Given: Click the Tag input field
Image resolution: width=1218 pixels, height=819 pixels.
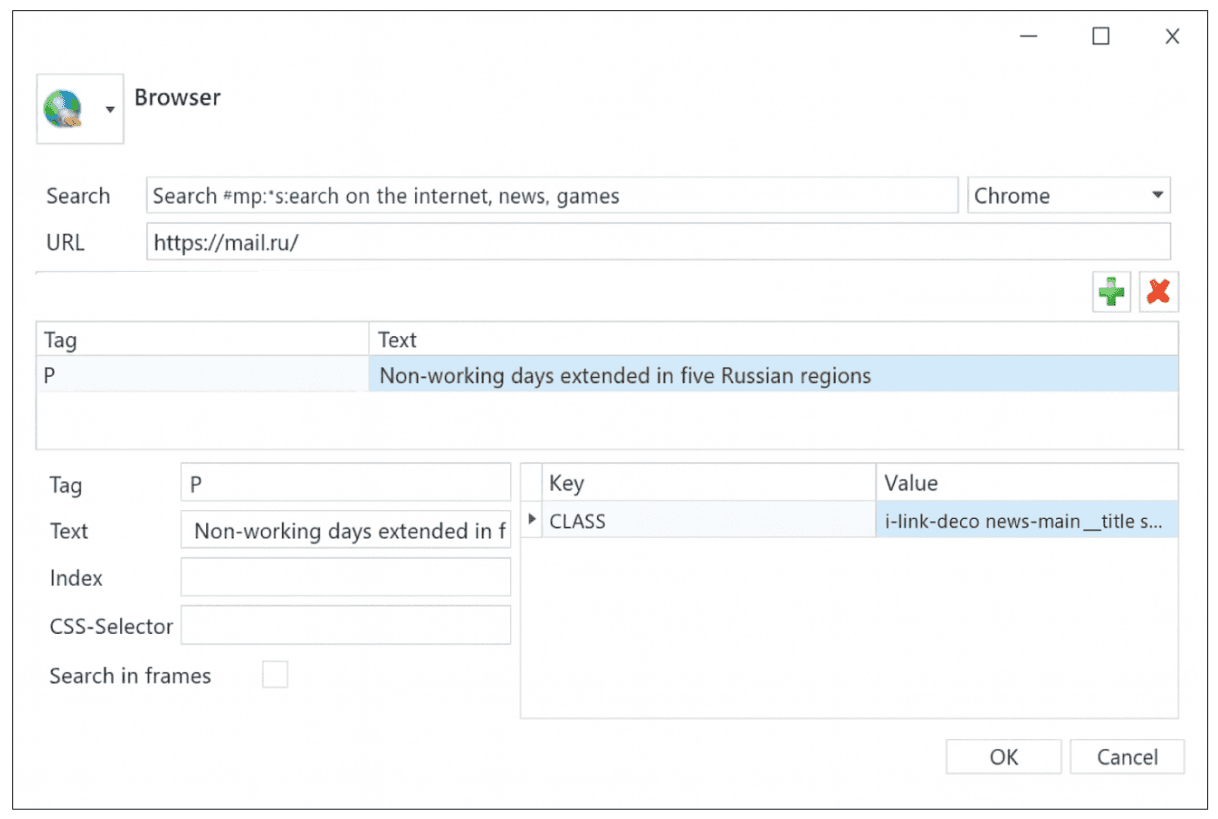Looking at the screenshot, I should (x=345, y=484).
